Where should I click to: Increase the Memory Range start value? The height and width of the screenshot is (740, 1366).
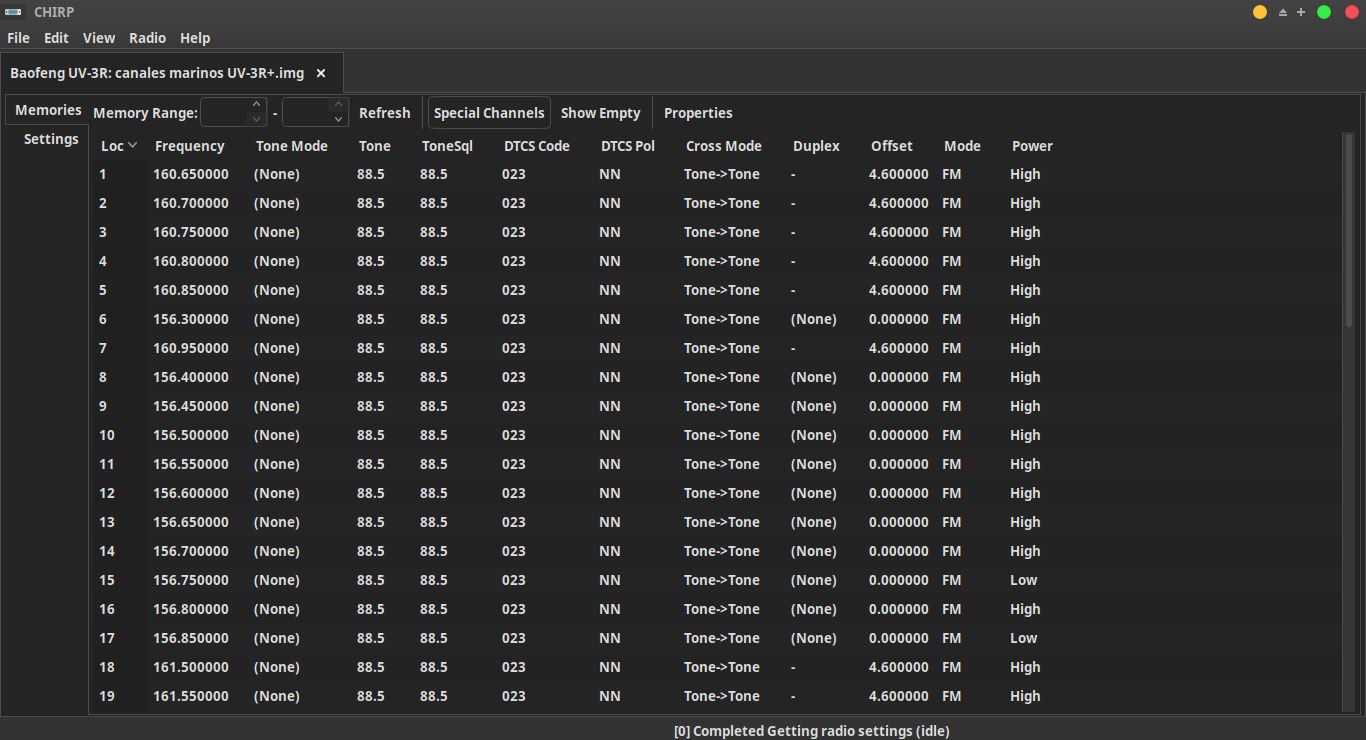click(x=257, y=105)
